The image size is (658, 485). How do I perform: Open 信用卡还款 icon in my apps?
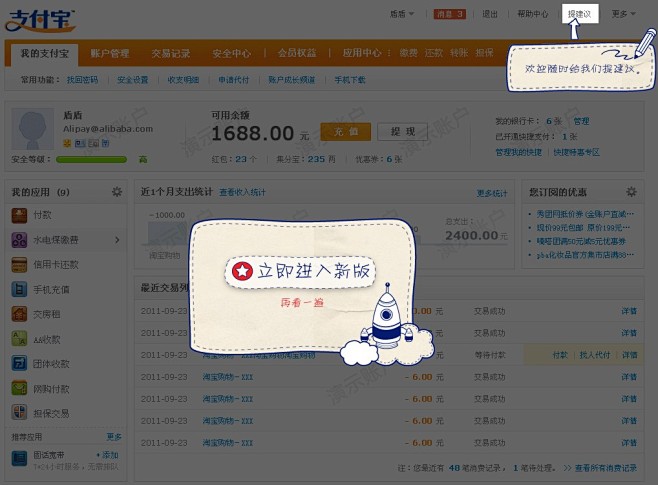click(19, 264)
